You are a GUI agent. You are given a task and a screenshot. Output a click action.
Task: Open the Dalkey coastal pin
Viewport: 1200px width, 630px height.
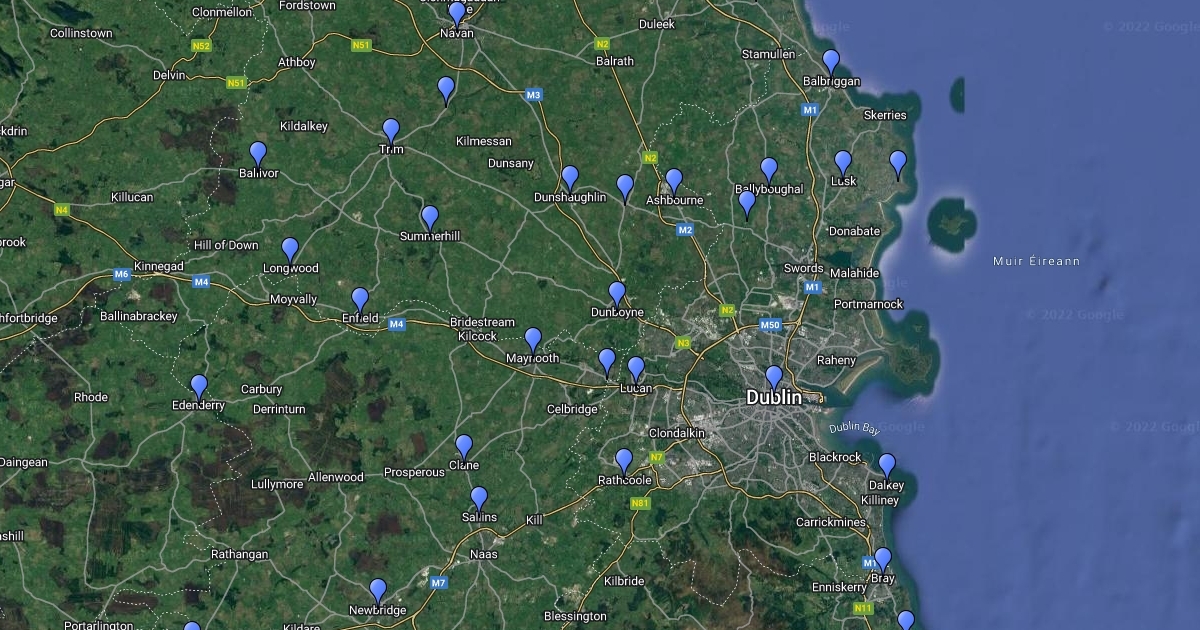point(886,467)
